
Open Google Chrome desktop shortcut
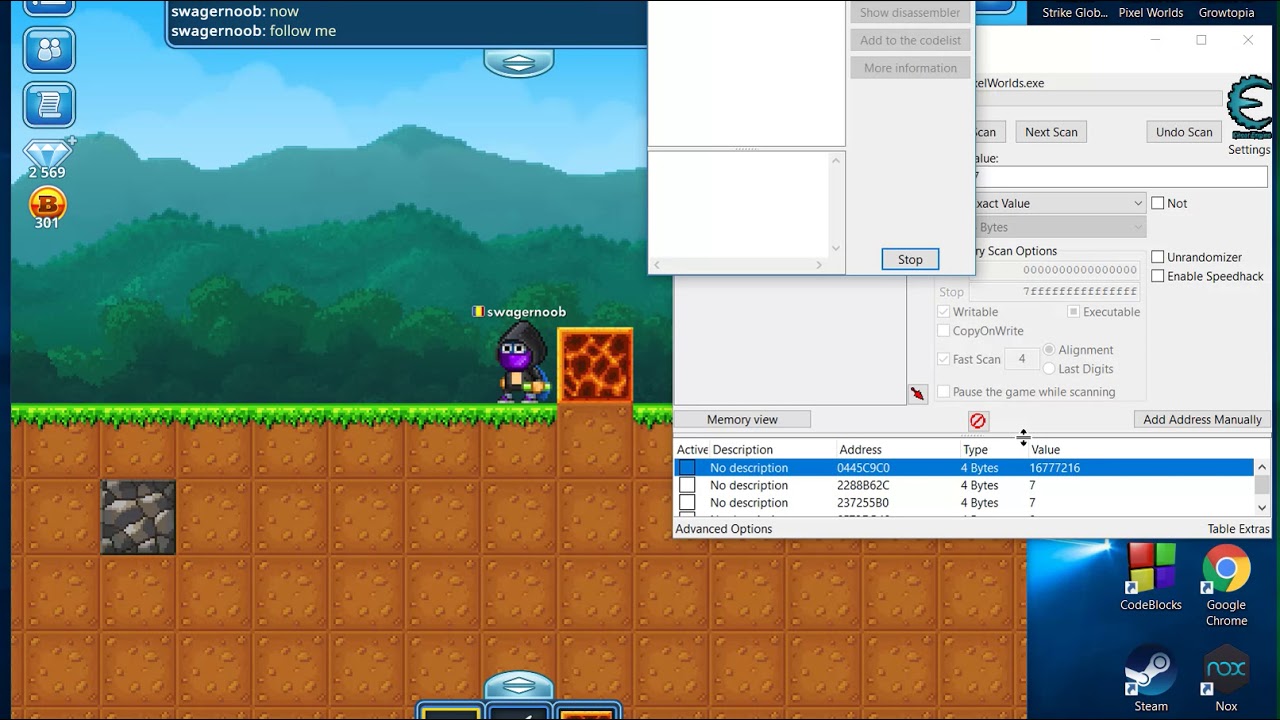point(1226,585)
